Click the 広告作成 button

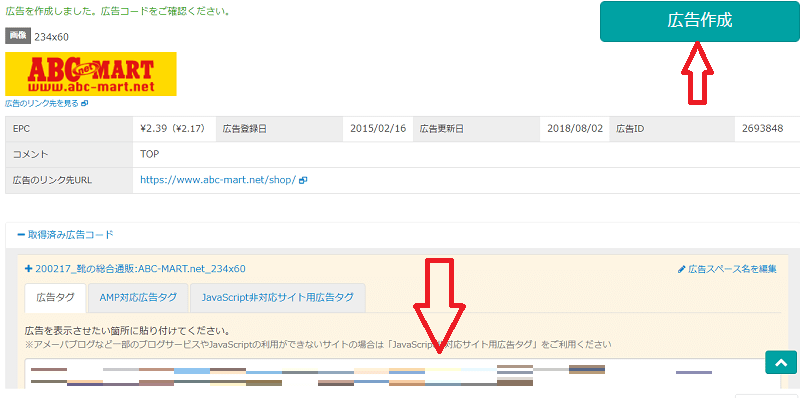click(x=699, y=21)
